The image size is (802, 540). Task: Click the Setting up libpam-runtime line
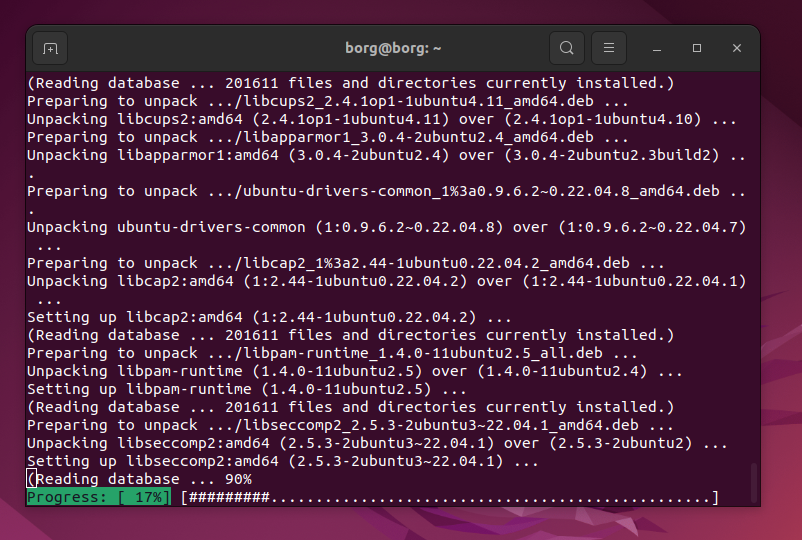tap(247, 389)
